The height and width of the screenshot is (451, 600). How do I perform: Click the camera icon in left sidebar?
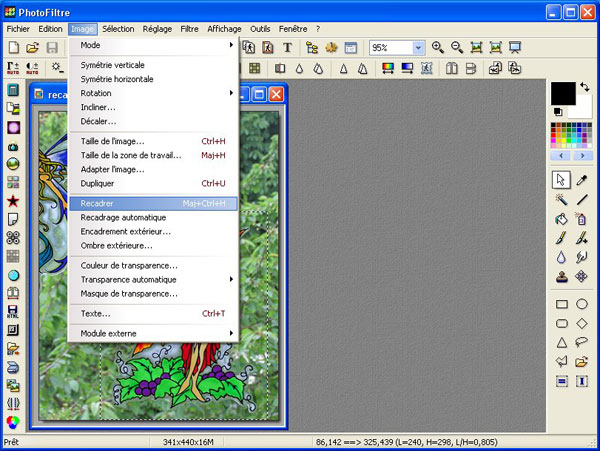[13, 147]
